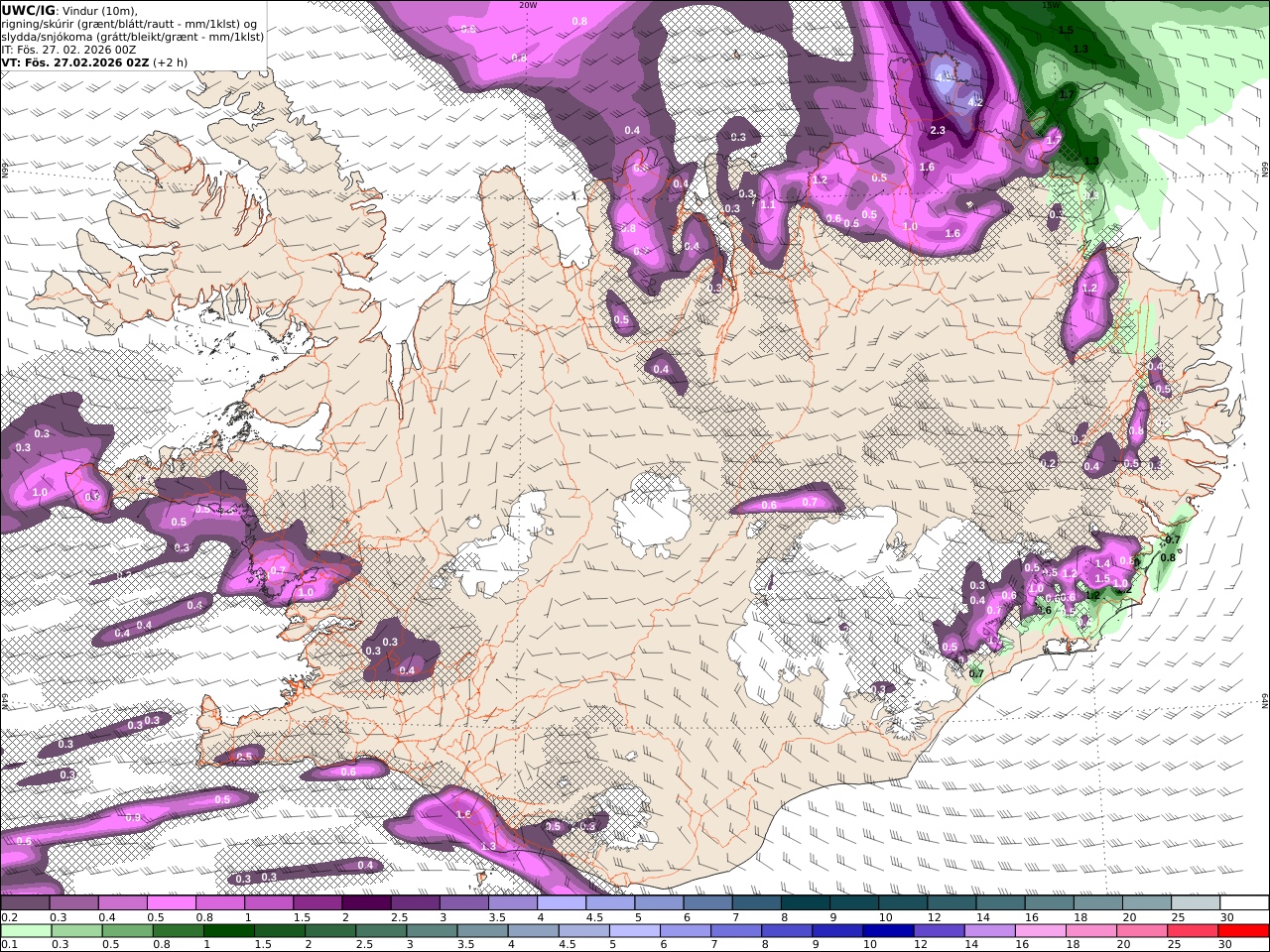Click the initial time 'IT: Fös. 27. 02. 2026 00Z'
The width and height of the screenshot is (1270, 952).
(68, 49)
